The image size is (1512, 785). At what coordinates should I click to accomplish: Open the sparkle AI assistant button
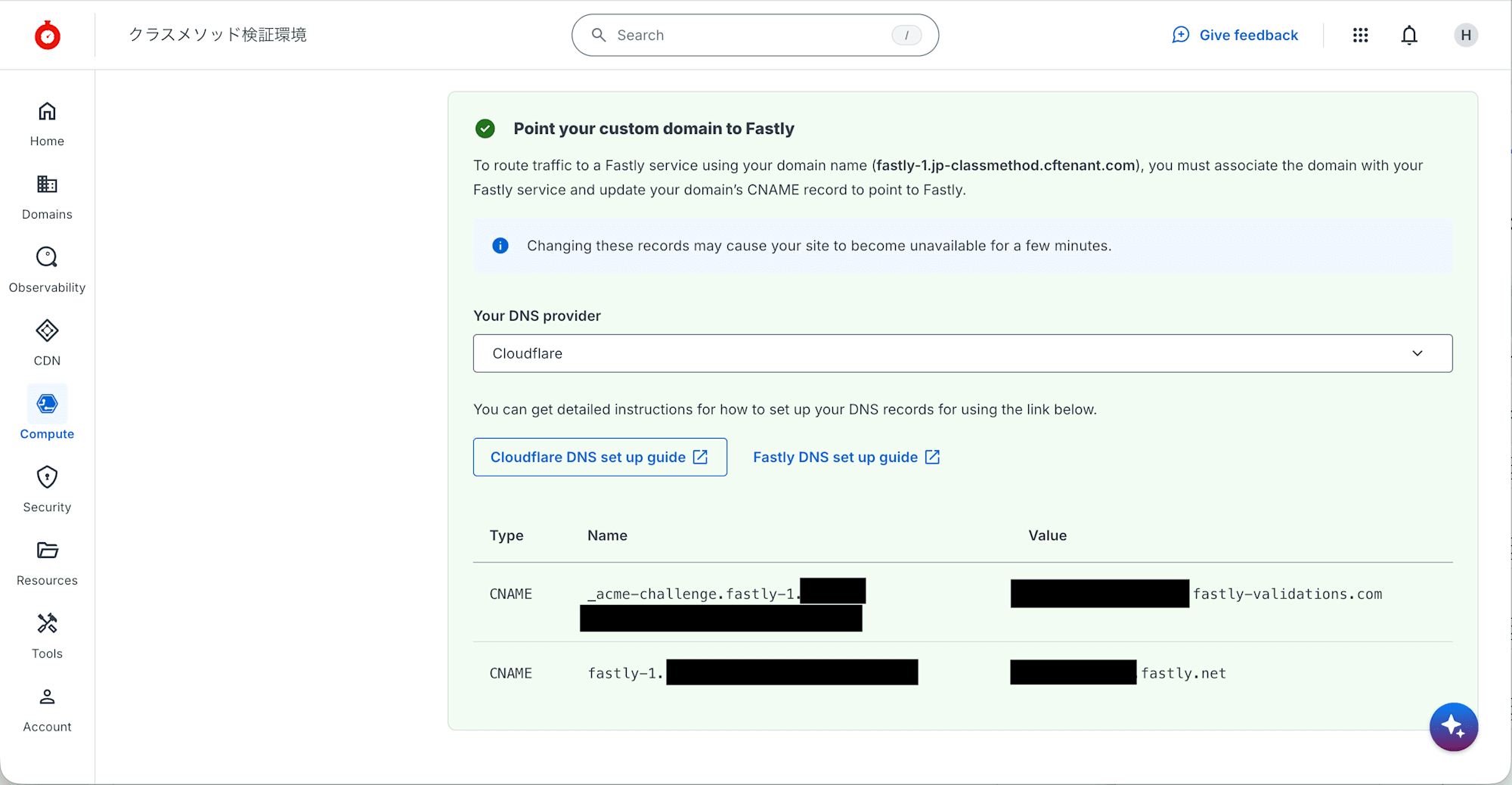click(x=1452, y=726)
